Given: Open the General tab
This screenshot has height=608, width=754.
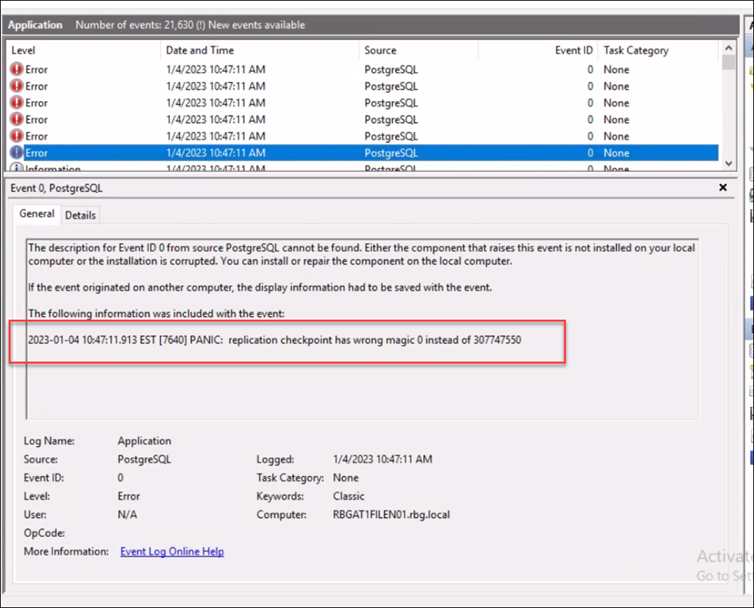Looking at the screenshot, I should (37, 214).
